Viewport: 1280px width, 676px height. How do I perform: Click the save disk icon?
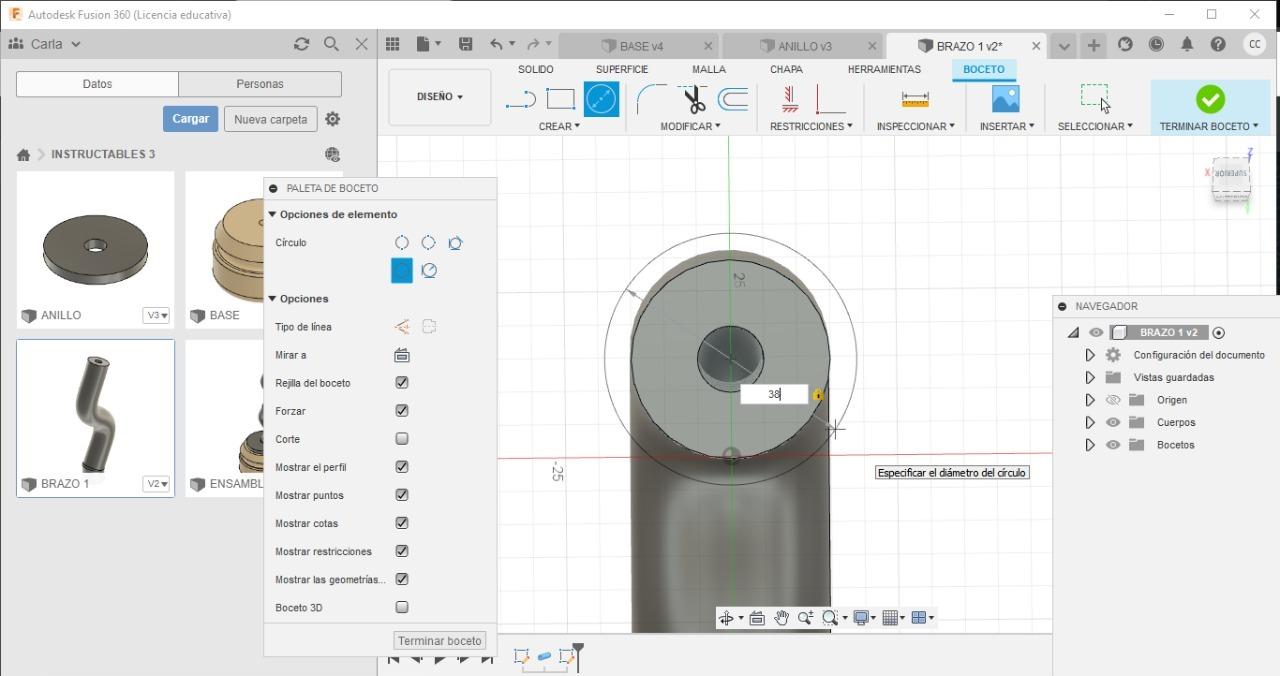(x=465, y=44)
